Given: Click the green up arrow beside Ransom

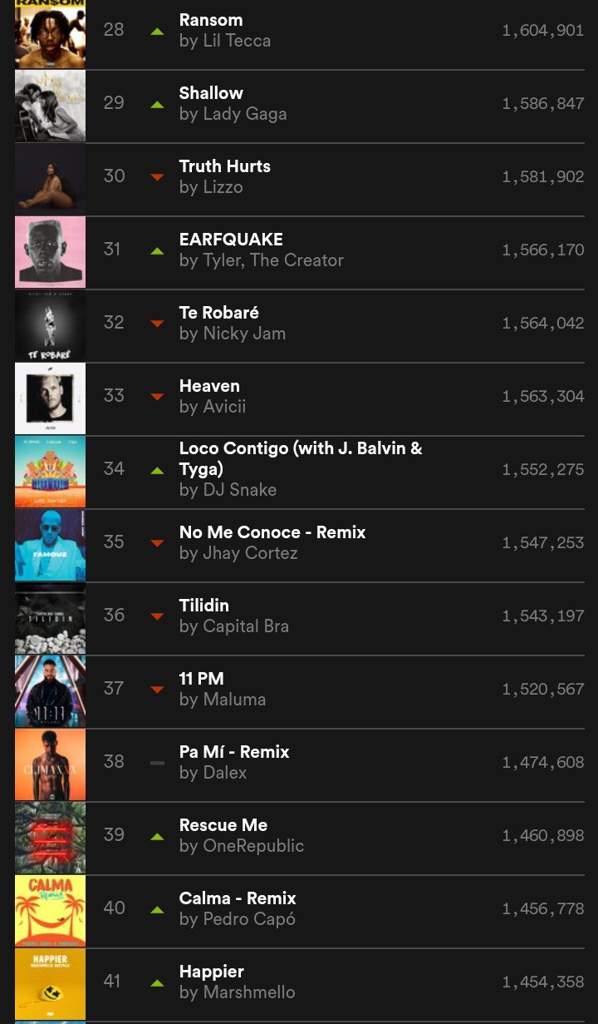Looking at the screenshot, I should tap(157, 31).
